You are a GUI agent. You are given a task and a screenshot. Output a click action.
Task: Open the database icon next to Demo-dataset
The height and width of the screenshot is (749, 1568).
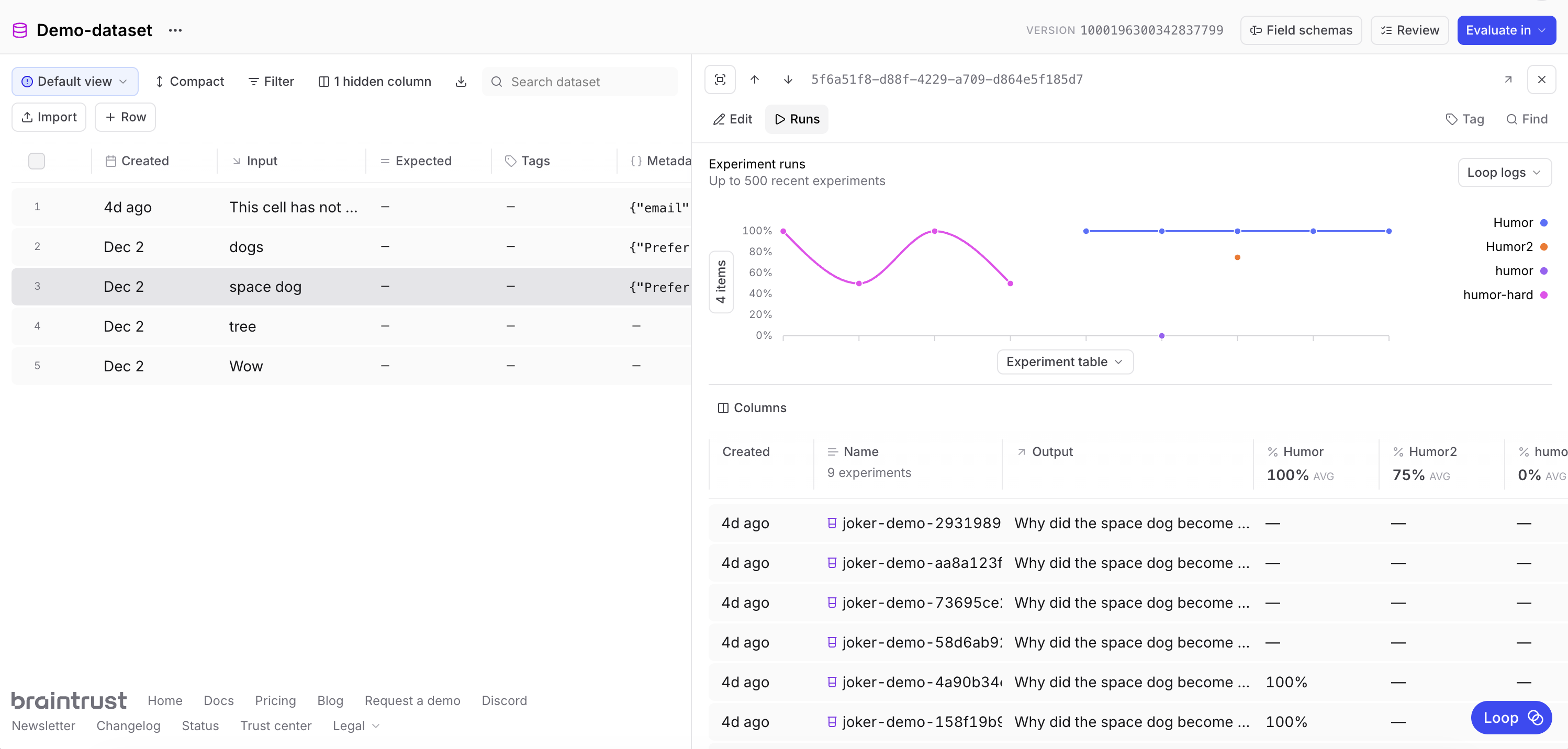pos(19,29)
